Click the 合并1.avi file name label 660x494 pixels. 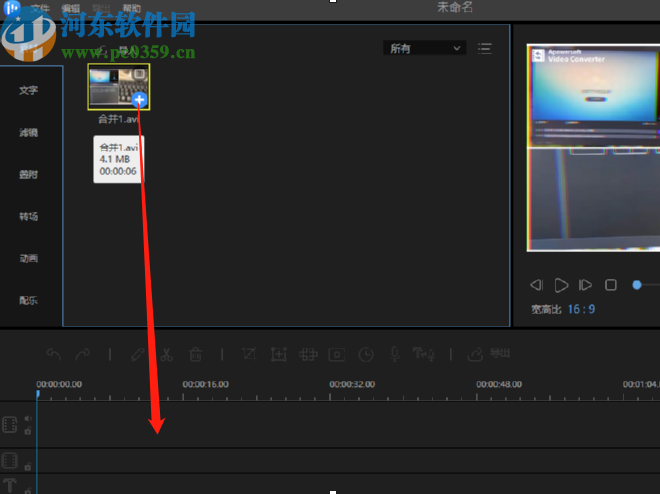[118, 120]
